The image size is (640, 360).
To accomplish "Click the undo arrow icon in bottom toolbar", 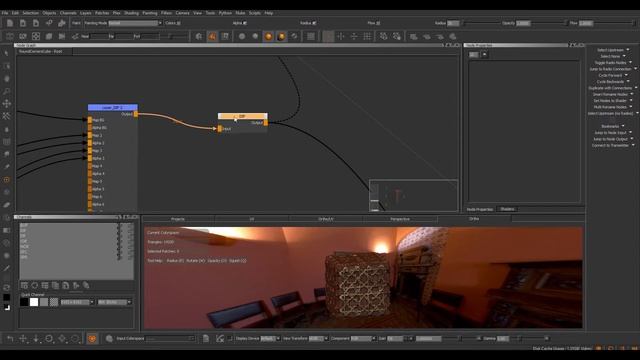I will point(10,338).
